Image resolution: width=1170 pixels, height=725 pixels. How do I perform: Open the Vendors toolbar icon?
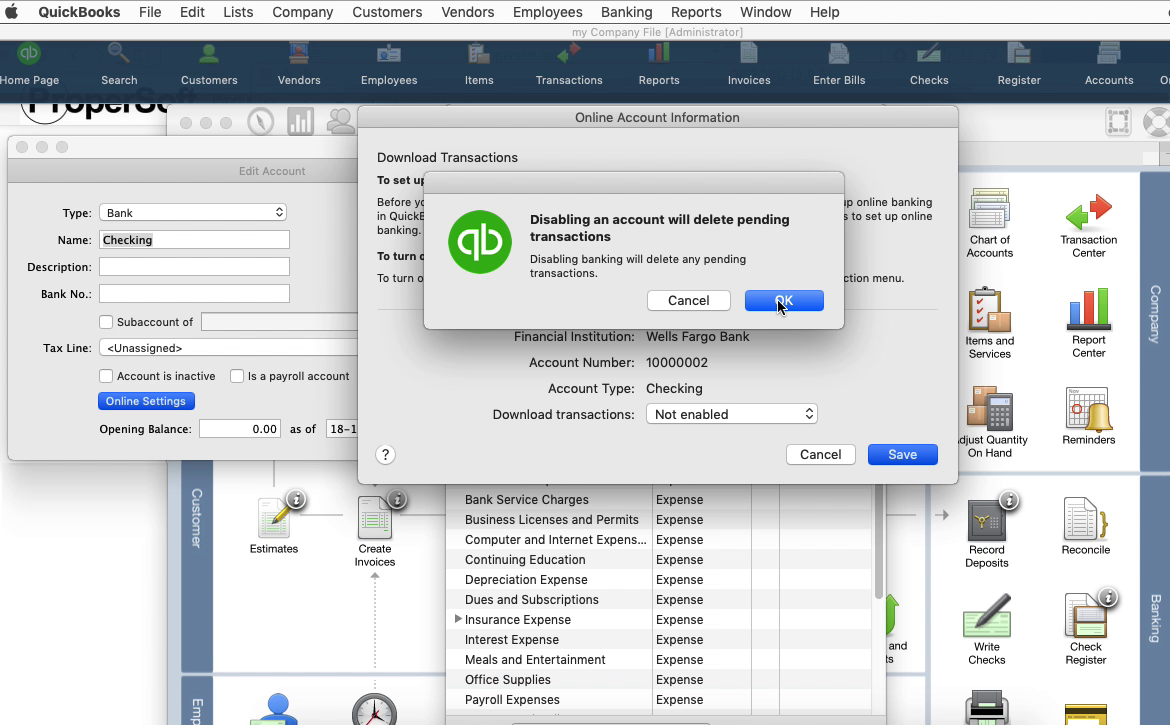point(298,65)
